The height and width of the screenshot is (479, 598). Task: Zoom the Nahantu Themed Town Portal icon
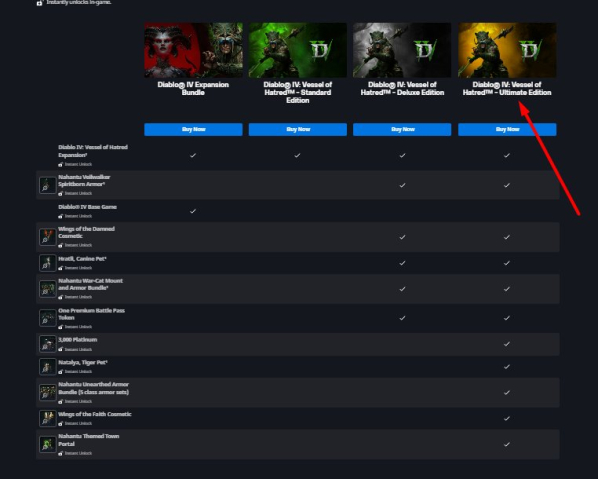[48, 444]
